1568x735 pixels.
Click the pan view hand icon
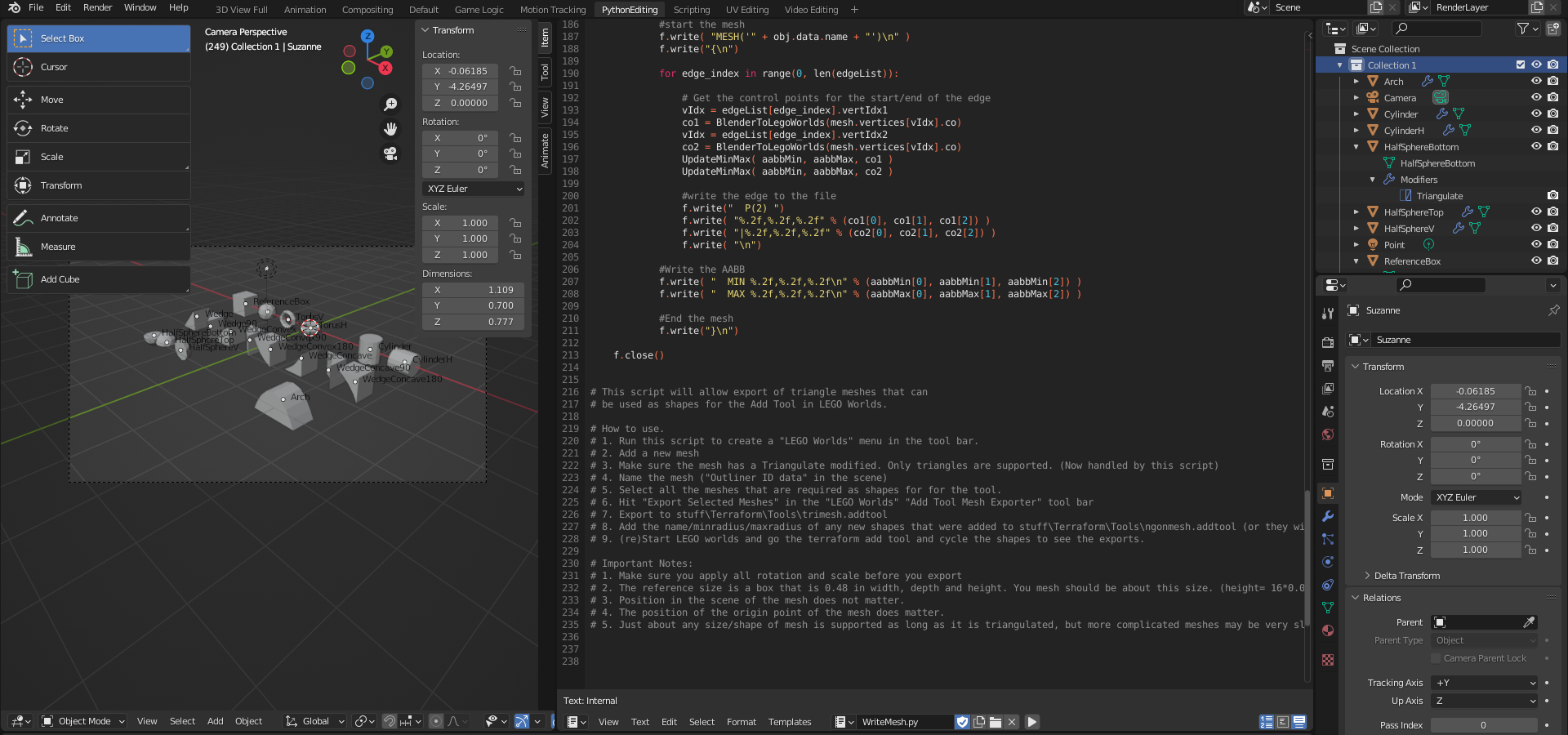click(x=391, y=129)
